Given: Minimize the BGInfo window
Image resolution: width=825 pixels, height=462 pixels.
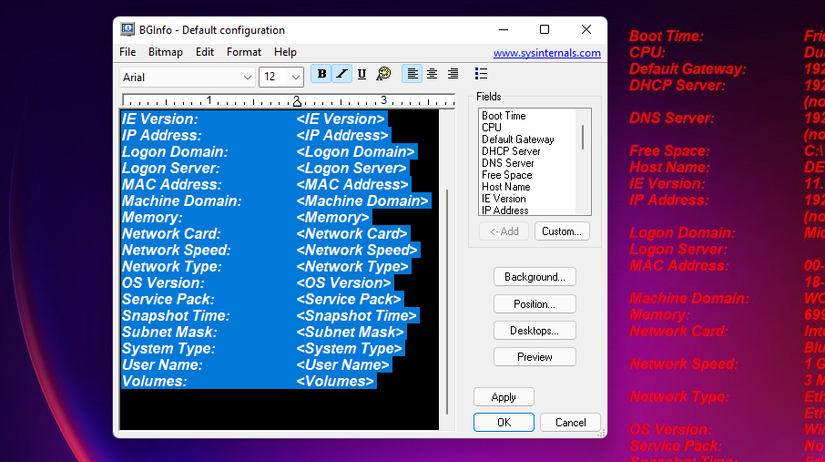Looking at the screenshot, I should (504, 29).
